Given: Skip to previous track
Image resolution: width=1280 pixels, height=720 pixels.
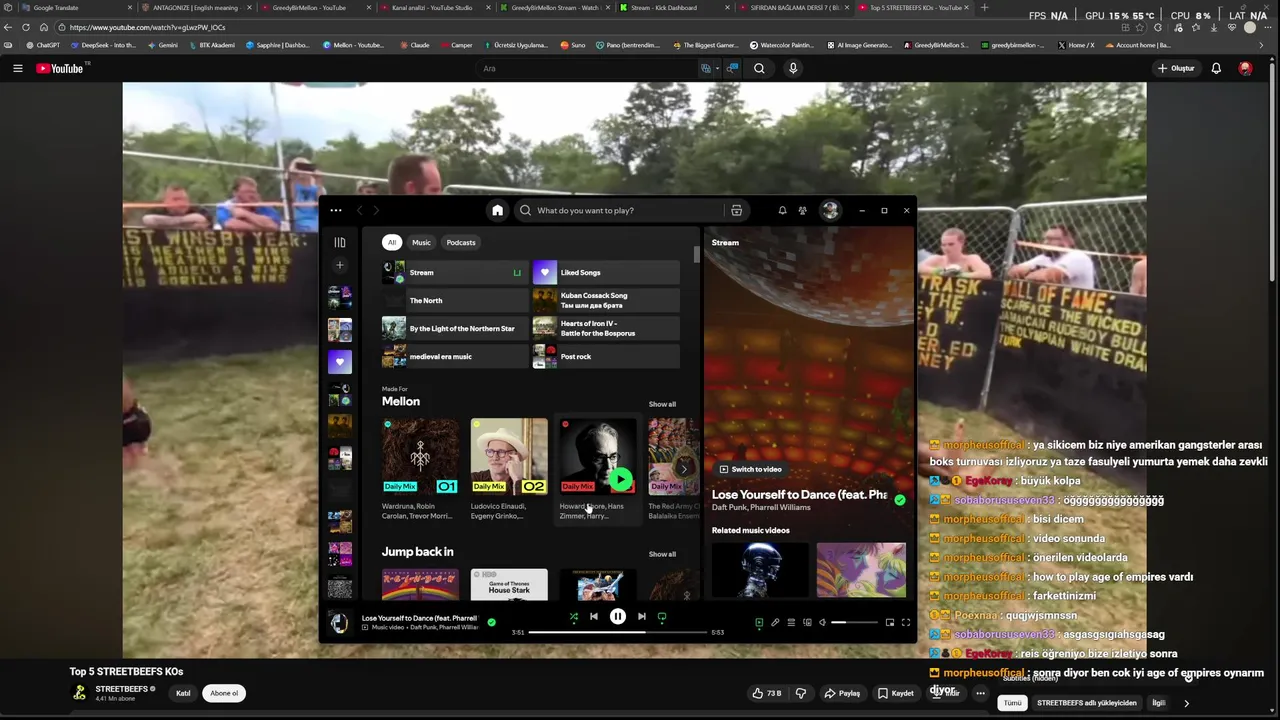Looking at the screenshot, I should [594, 617].
